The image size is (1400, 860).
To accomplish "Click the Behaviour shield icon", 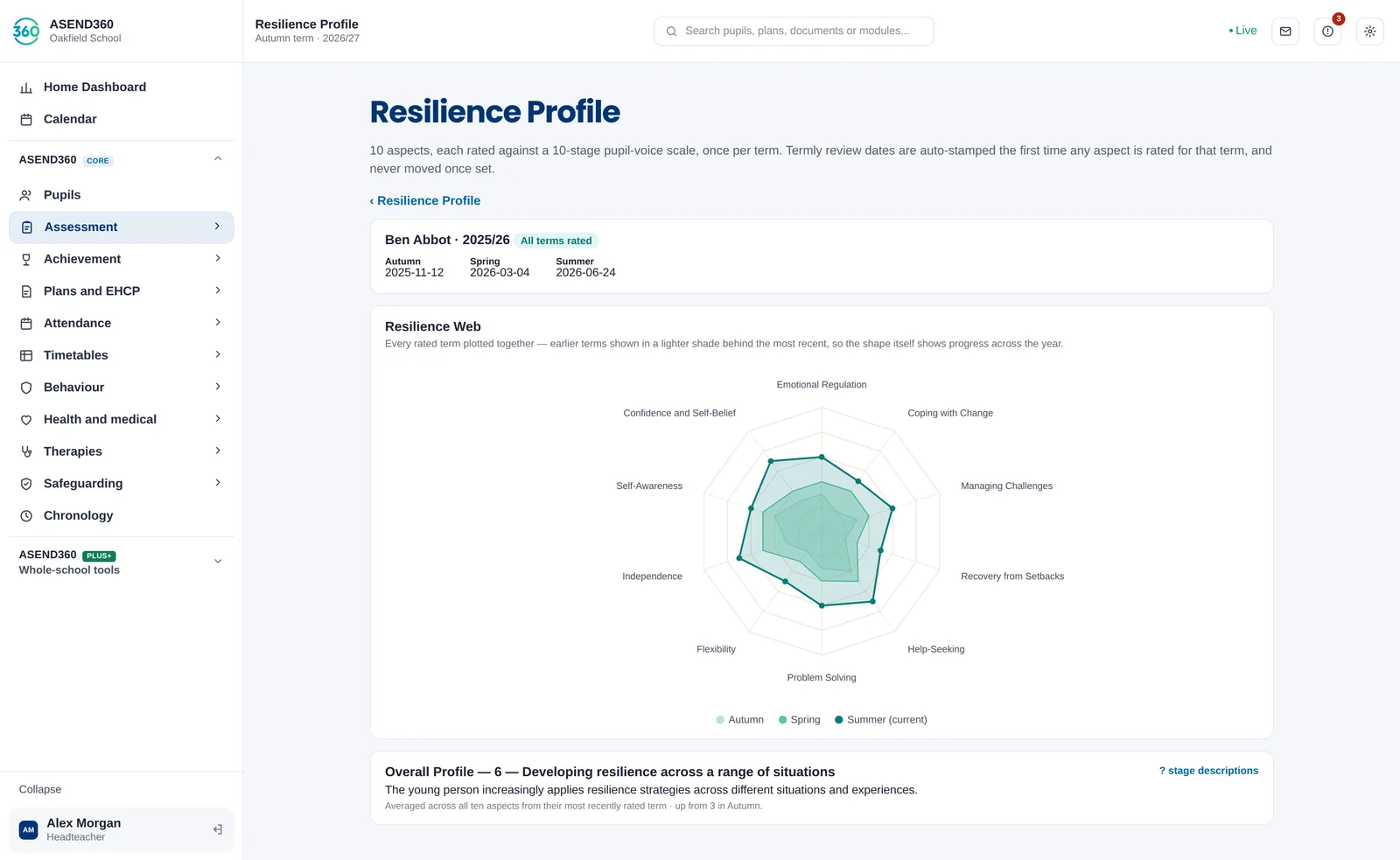I will pyautogui.click(x=26, y=388).
